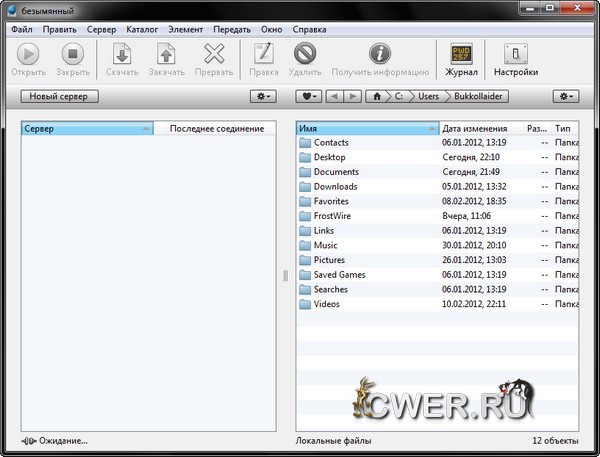Screen dimensions: 600x457
Task: Click the pane splitter handle between panels
Action: (x=285, y=275)
